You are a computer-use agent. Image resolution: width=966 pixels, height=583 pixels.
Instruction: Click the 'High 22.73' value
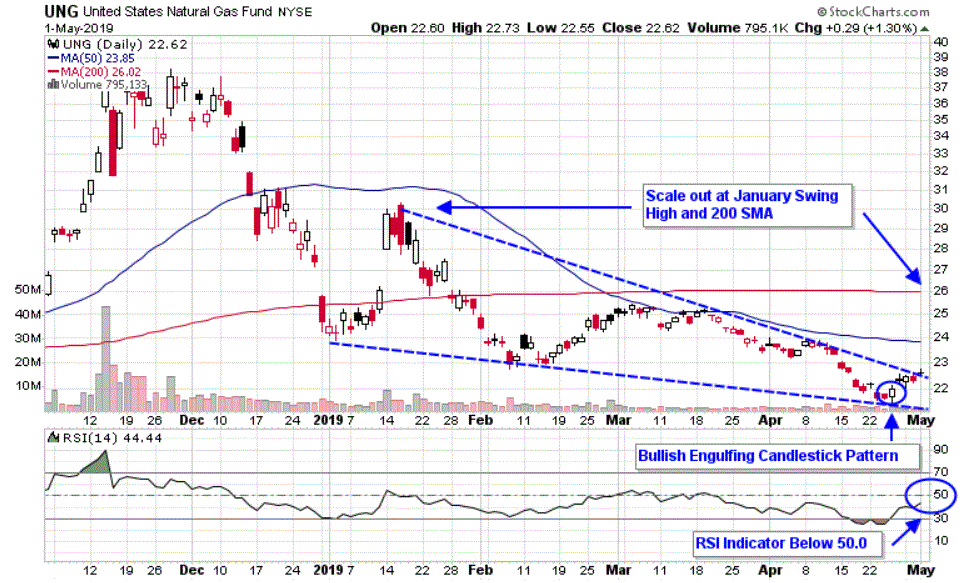tap(485, 28)
